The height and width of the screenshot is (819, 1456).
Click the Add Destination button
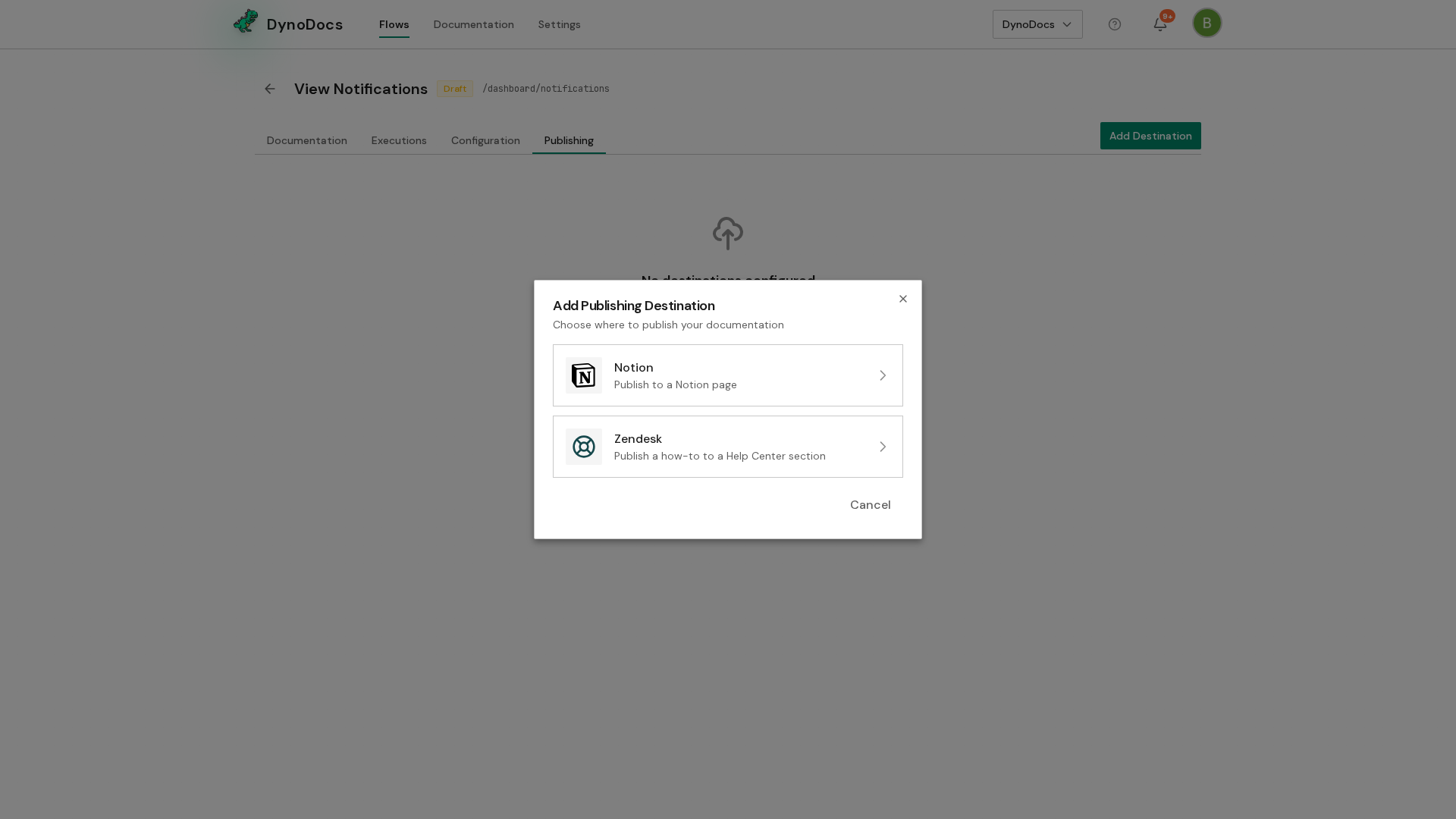pyautogui.click(x=1150, y=136)
